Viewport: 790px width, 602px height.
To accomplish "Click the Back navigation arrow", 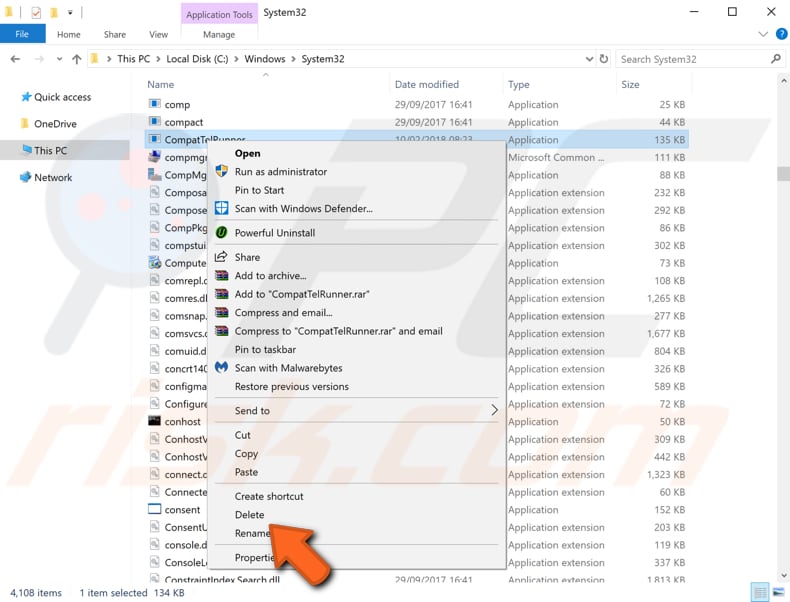I will coord(15,59).
